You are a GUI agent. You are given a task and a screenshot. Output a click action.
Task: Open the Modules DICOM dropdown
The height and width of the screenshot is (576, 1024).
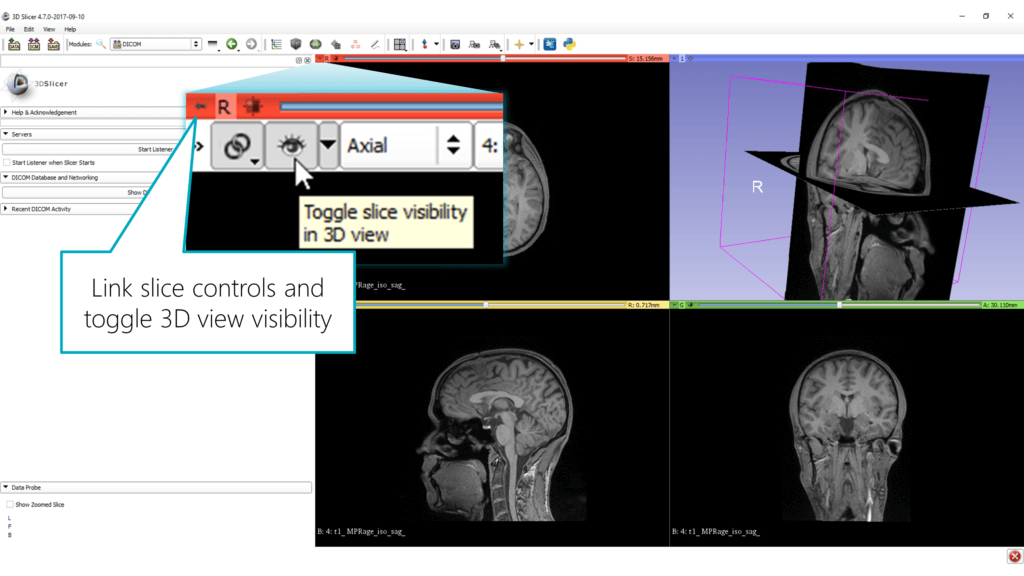click(156, 44)
